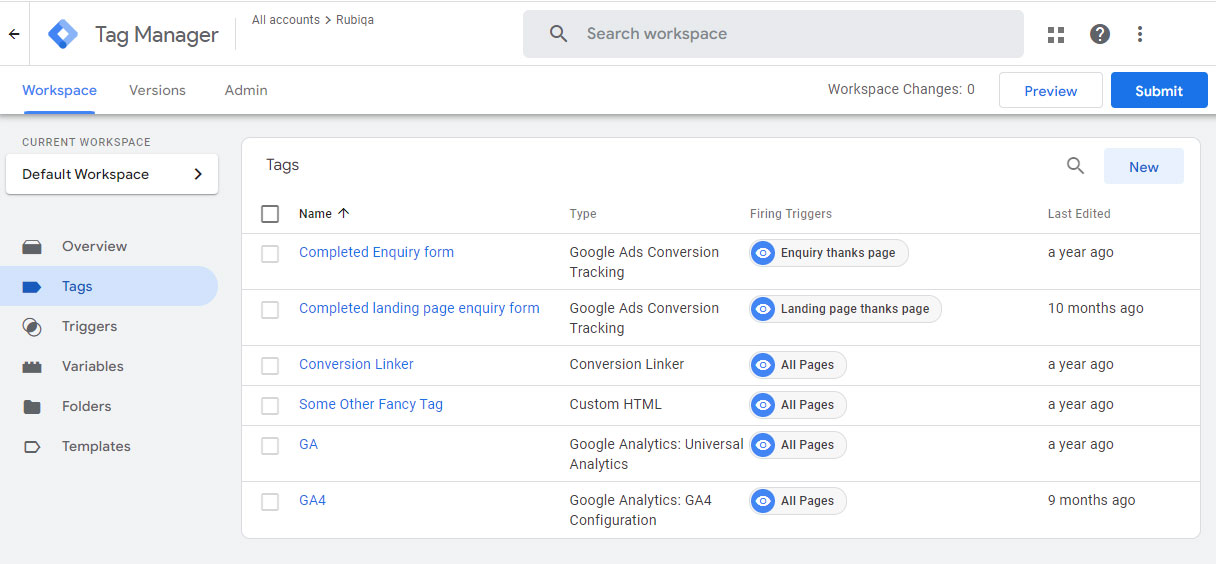The height and width of the screenshot is (564, 1216).
Task: Click the Preview button
Action: click(1051, 90)
